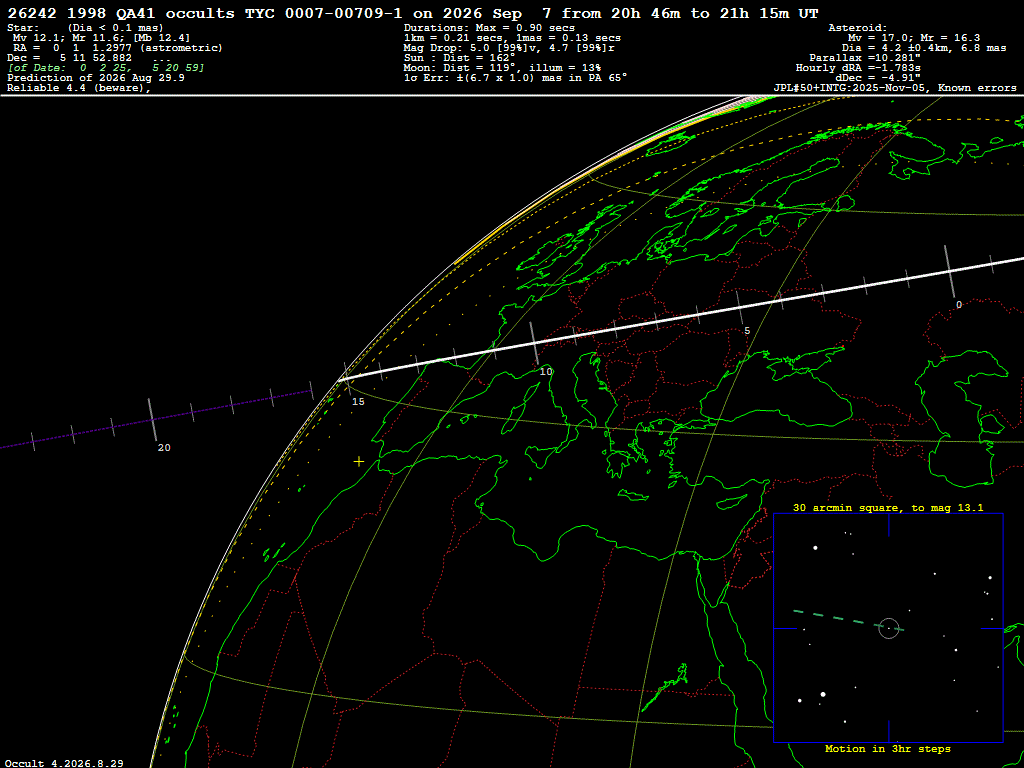This screenshot has width=1024, height=768.
Task: Click the white occultation path center line
Action: (681, 318)
